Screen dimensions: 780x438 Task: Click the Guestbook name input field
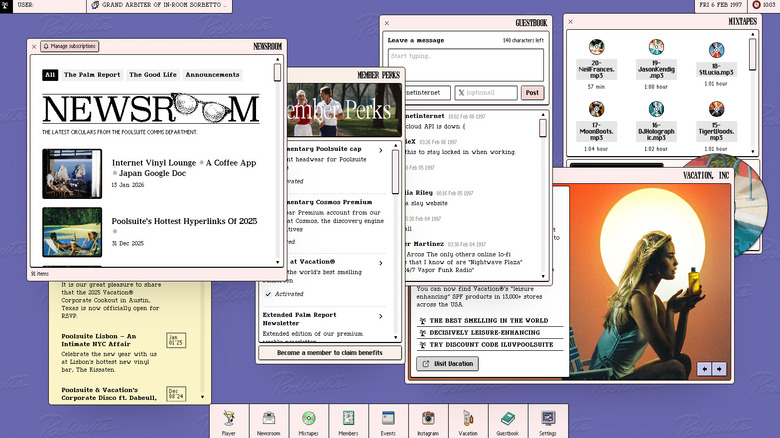tap(427, 93)
